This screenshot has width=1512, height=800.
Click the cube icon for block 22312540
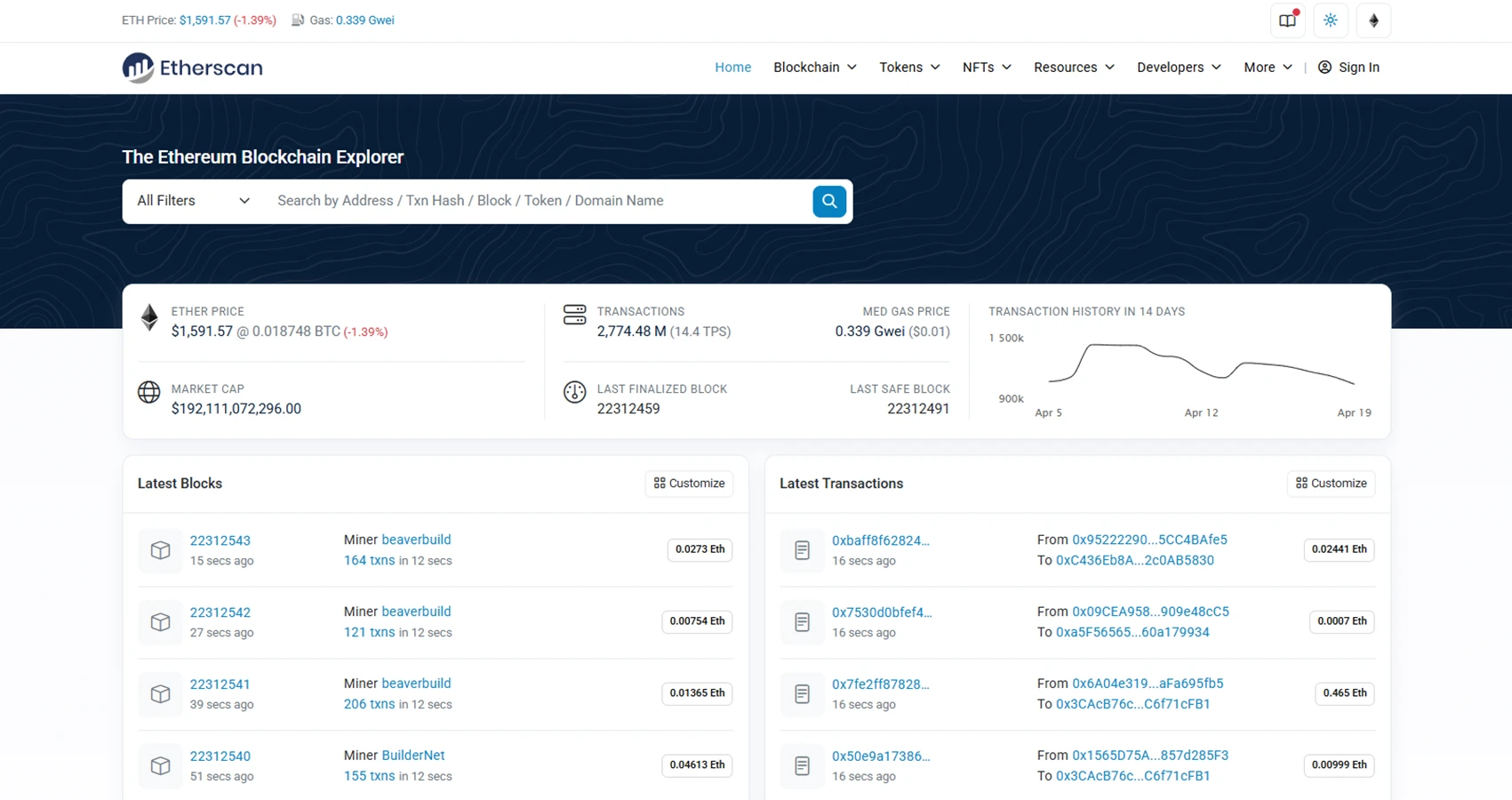tap(160, 765)
